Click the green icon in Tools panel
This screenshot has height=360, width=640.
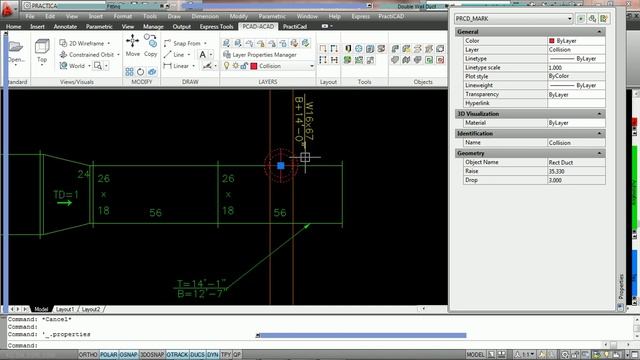tap(347, 60)
